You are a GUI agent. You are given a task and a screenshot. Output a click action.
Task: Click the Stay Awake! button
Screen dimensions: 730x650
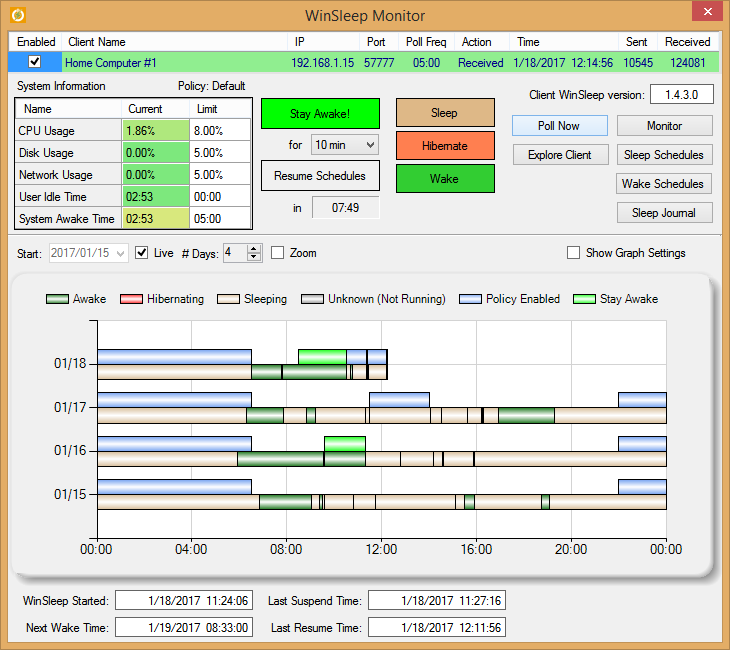[320, 114]
